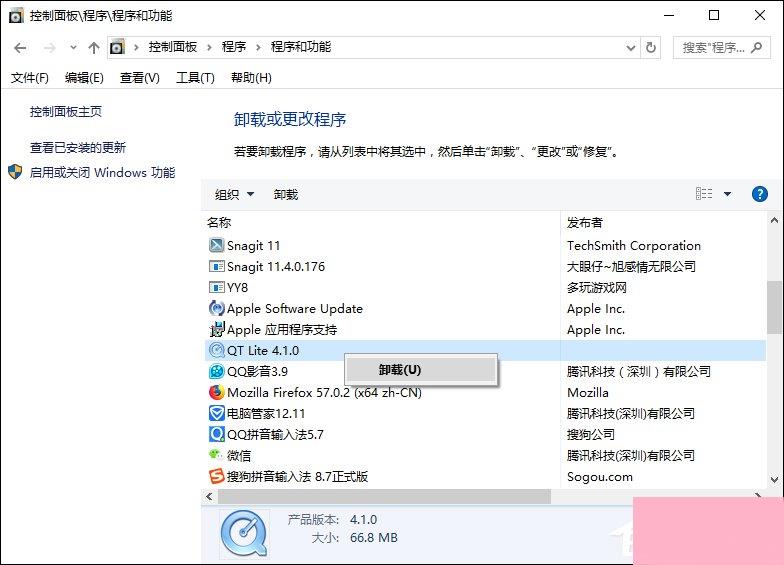Viewport: 784px width, 565px height.
Task: Choose 卸载(U) in the context menu
Action: point(421,370)
